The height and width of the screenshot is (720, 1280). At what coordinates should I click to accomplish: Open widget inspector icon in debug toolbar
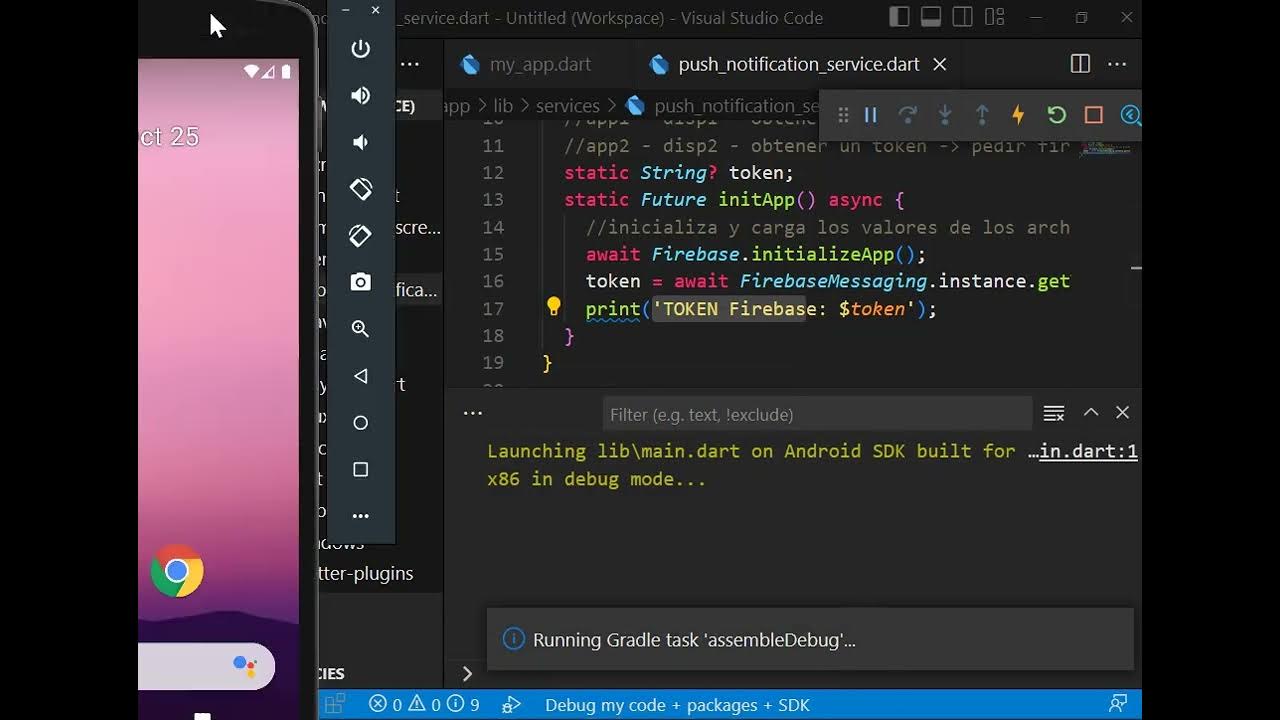point(1130,115)
